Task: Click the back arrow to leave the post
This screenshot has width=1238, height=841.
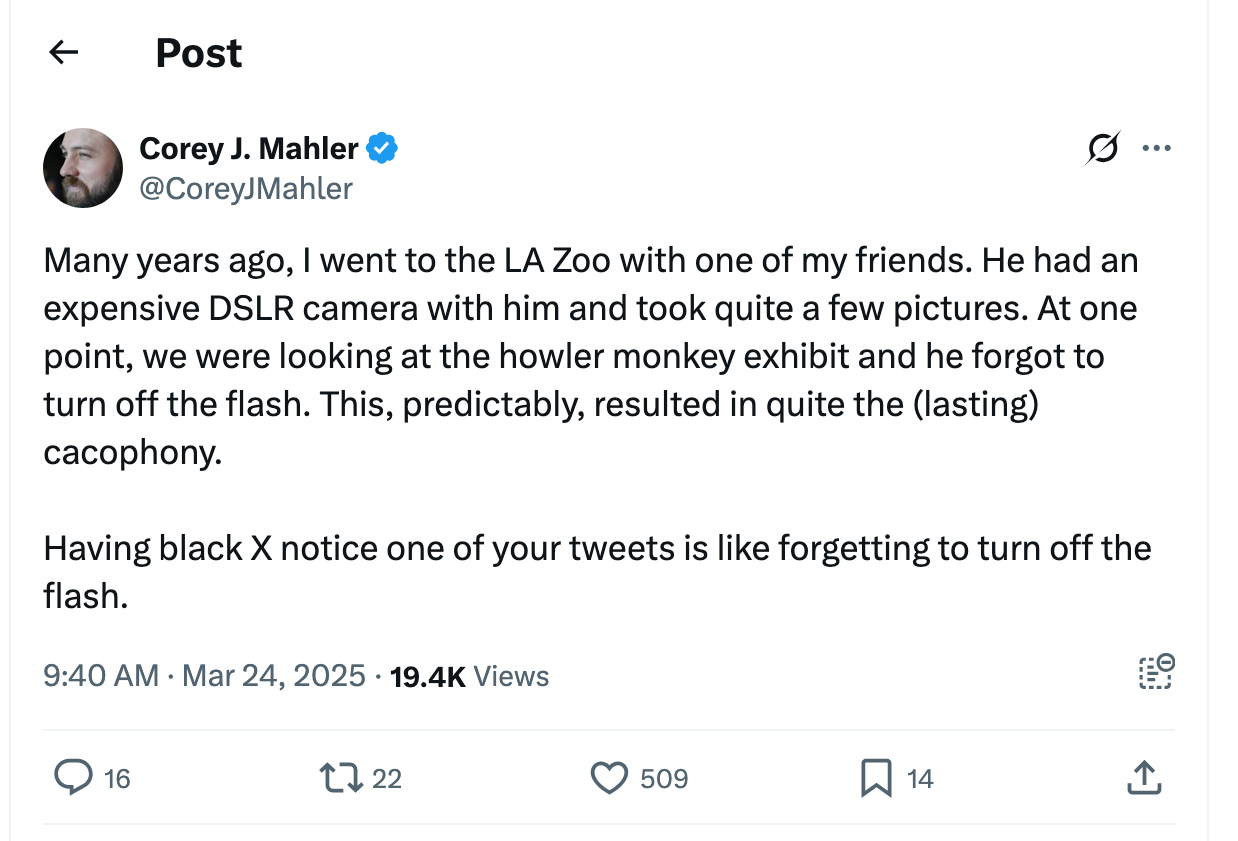Action: [63, 52]
